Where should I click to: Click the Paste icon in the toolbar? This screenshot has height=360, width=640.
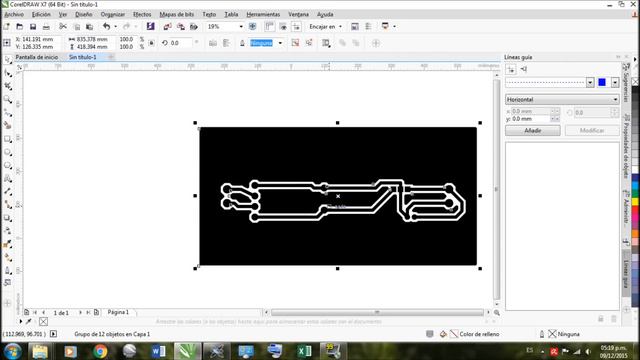[89, 27]
